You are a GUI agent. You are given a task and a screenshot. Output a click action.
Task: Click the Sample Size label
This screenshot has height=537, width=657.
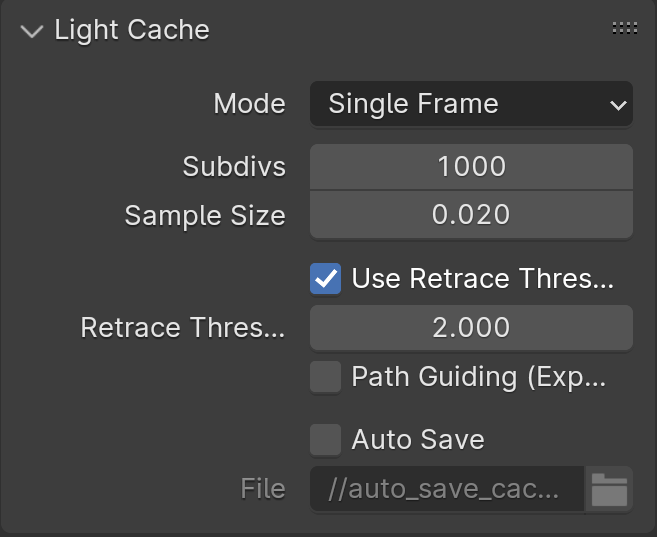(205, 216)
